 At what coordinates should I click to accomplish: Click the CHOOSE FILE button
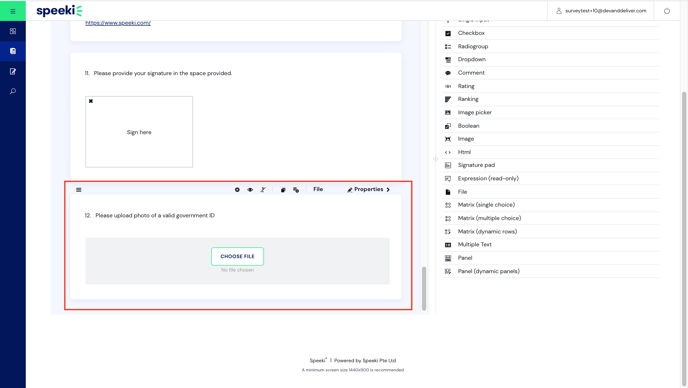pos(237,256)
